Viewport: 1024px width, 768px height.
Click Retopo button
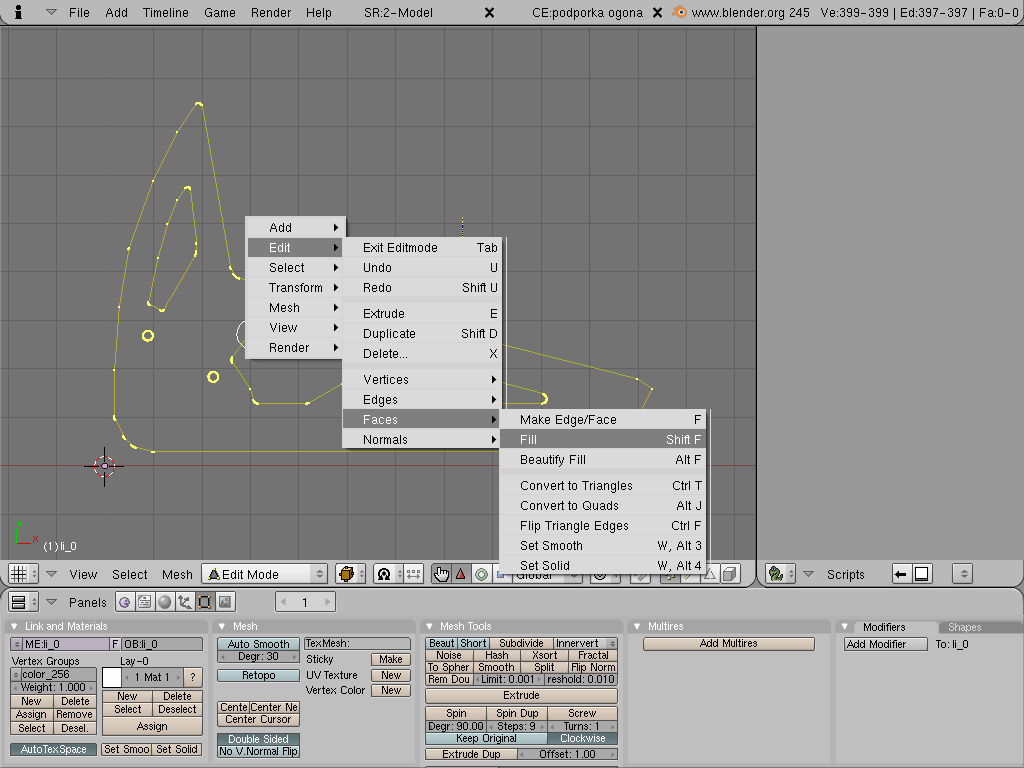(258, 675)
